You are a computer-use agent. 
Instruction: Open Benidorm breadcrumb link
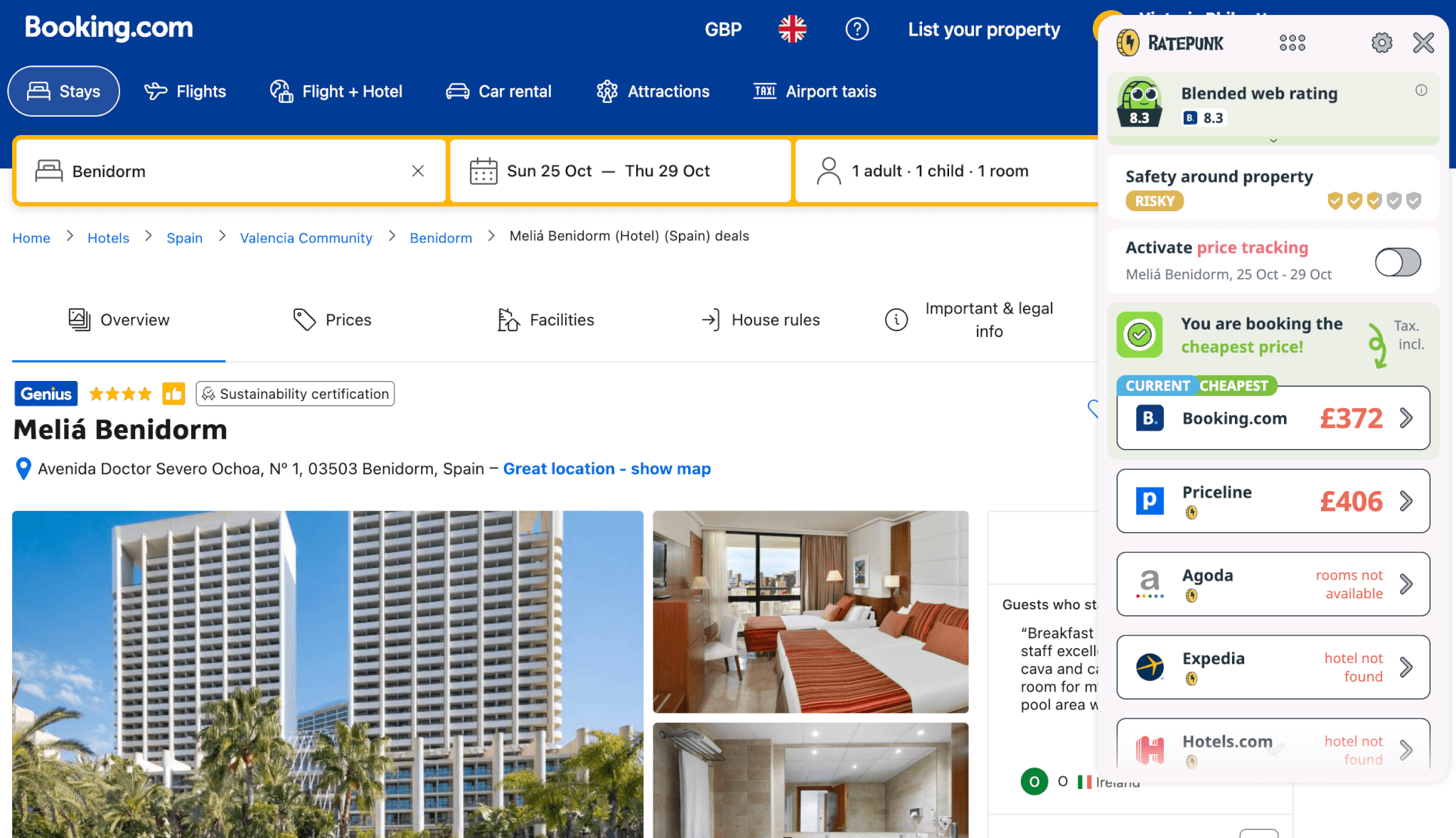[x=441, y=237]
